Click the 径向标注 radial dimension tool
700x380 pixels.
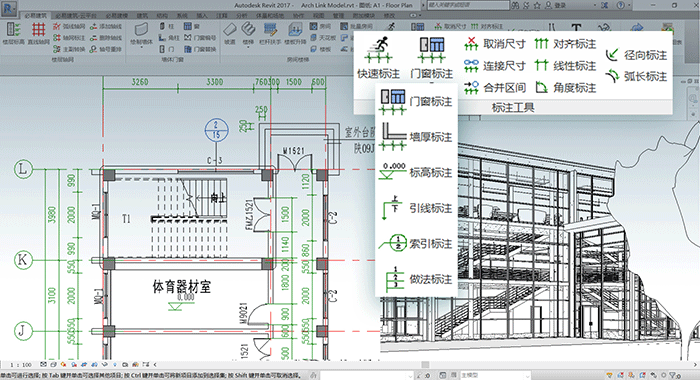pos(636,55)
